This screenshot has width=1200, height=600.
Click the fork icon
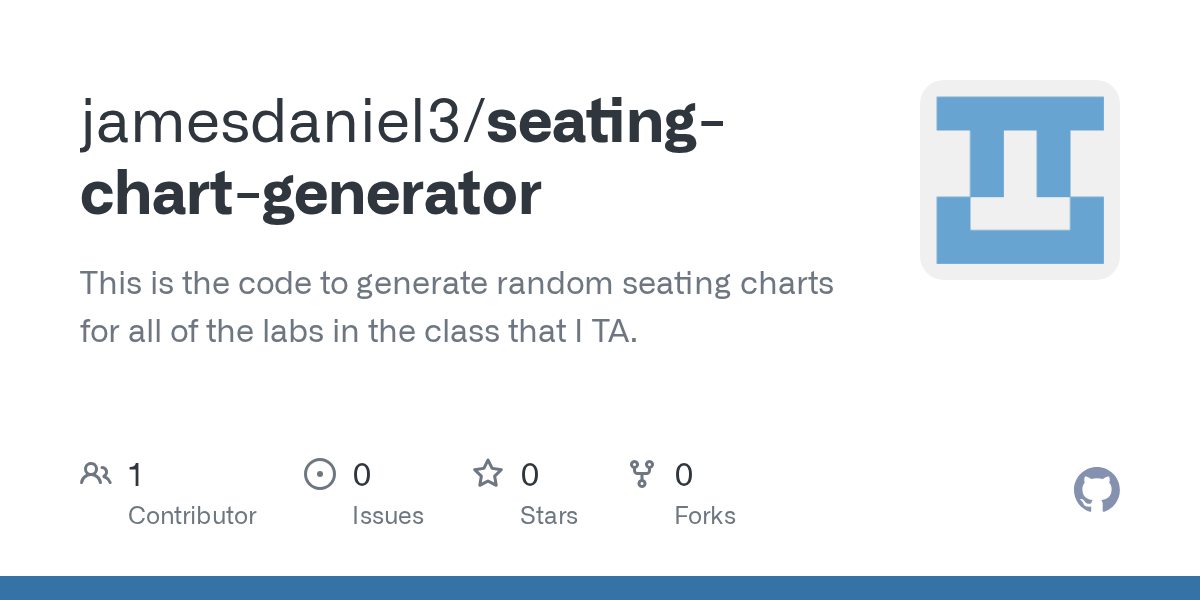642,474
